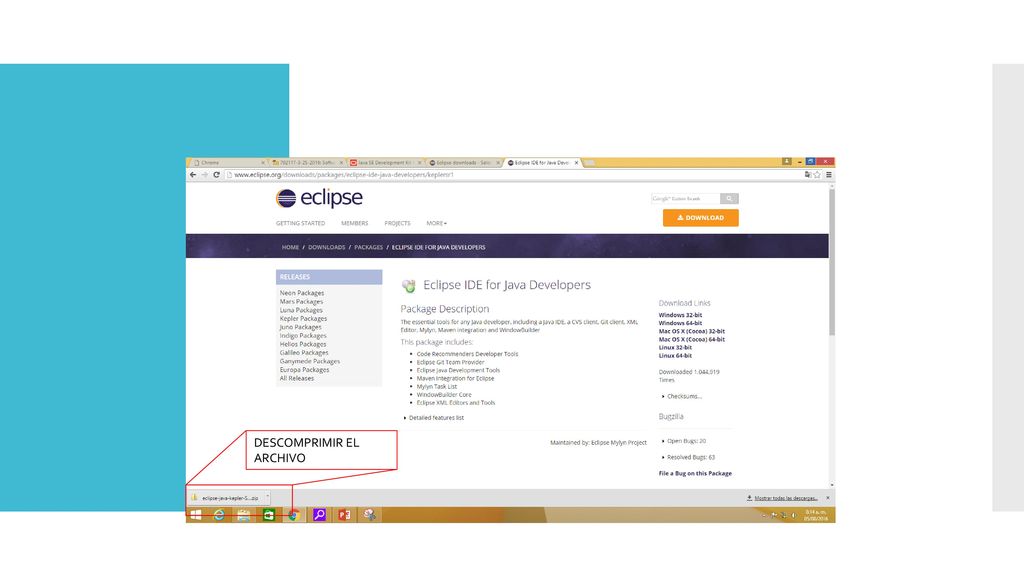Image resolution: width=1024 pixels, height=576 pixels.
Task: Click the Eclipse logo in page header
Action: coord(319,198)
